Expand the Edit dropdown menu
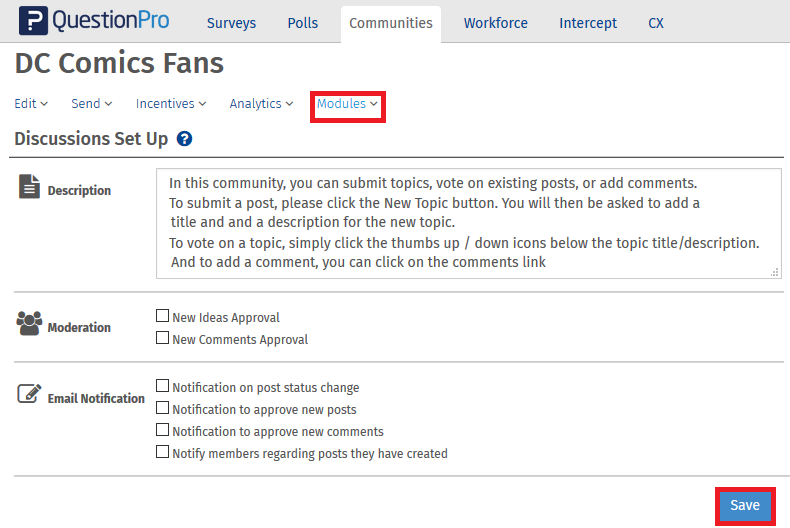Image resolution: width=790 pixels, height=528 pixels. click(31, 104)
